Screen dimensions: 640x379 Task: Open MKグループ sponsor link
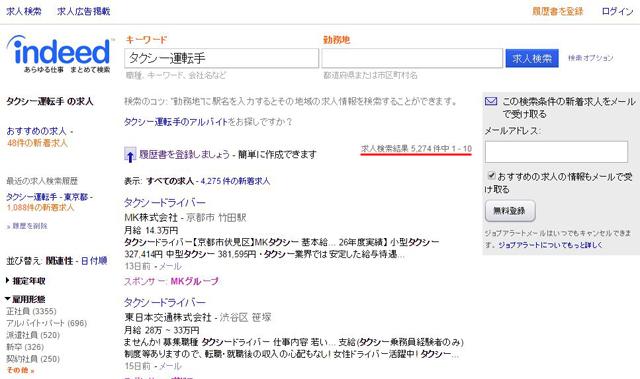click(x=194, y=281)
